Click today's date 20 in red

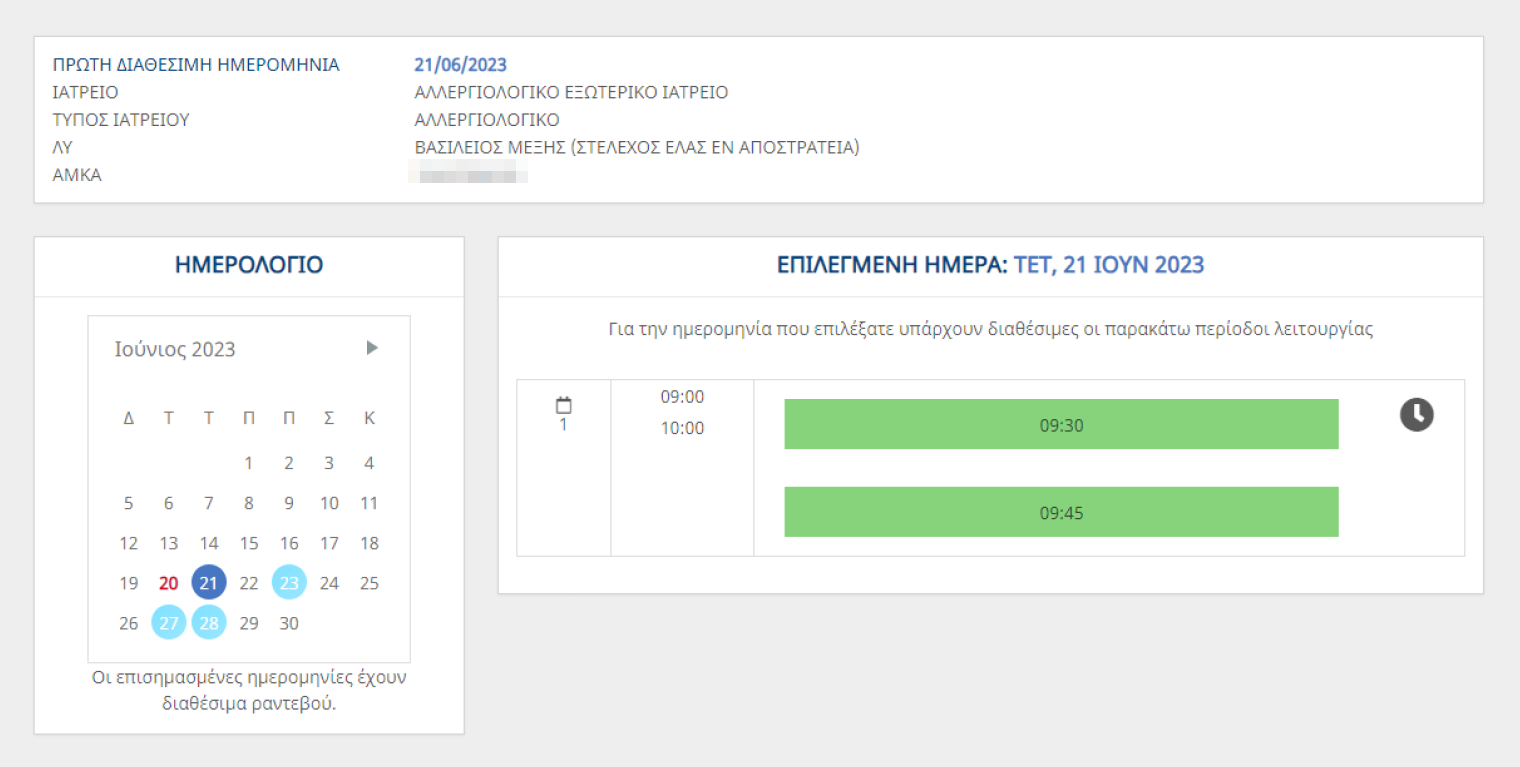pos(169,583)
